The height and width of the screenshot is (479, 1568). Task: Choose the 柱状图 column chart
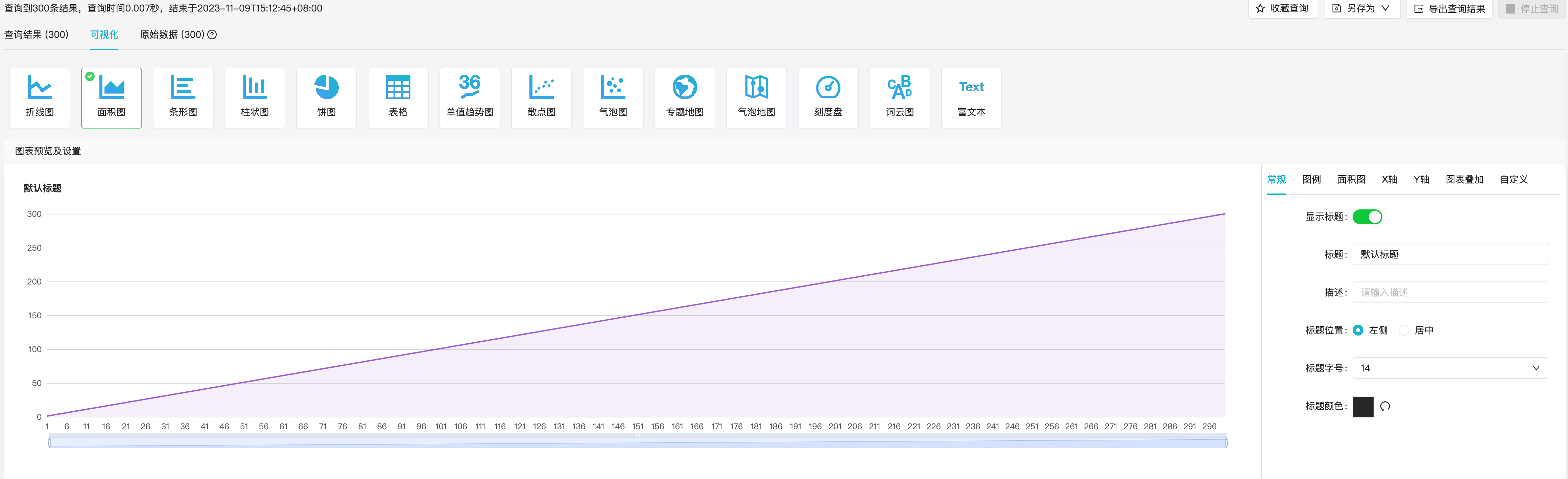(x=255, y=97)
